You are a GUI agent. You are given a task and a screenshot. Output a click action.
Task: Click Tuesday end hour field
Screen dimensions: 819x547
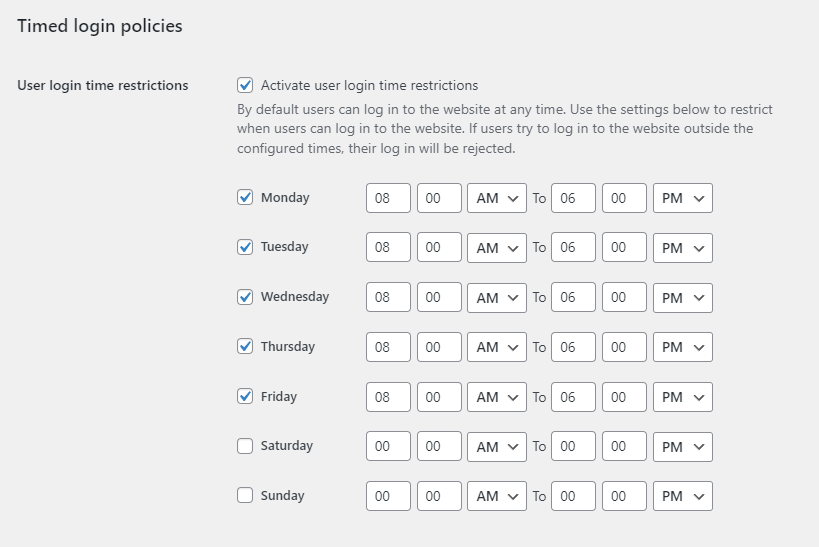pyautogui.click(x=573, y=248)
